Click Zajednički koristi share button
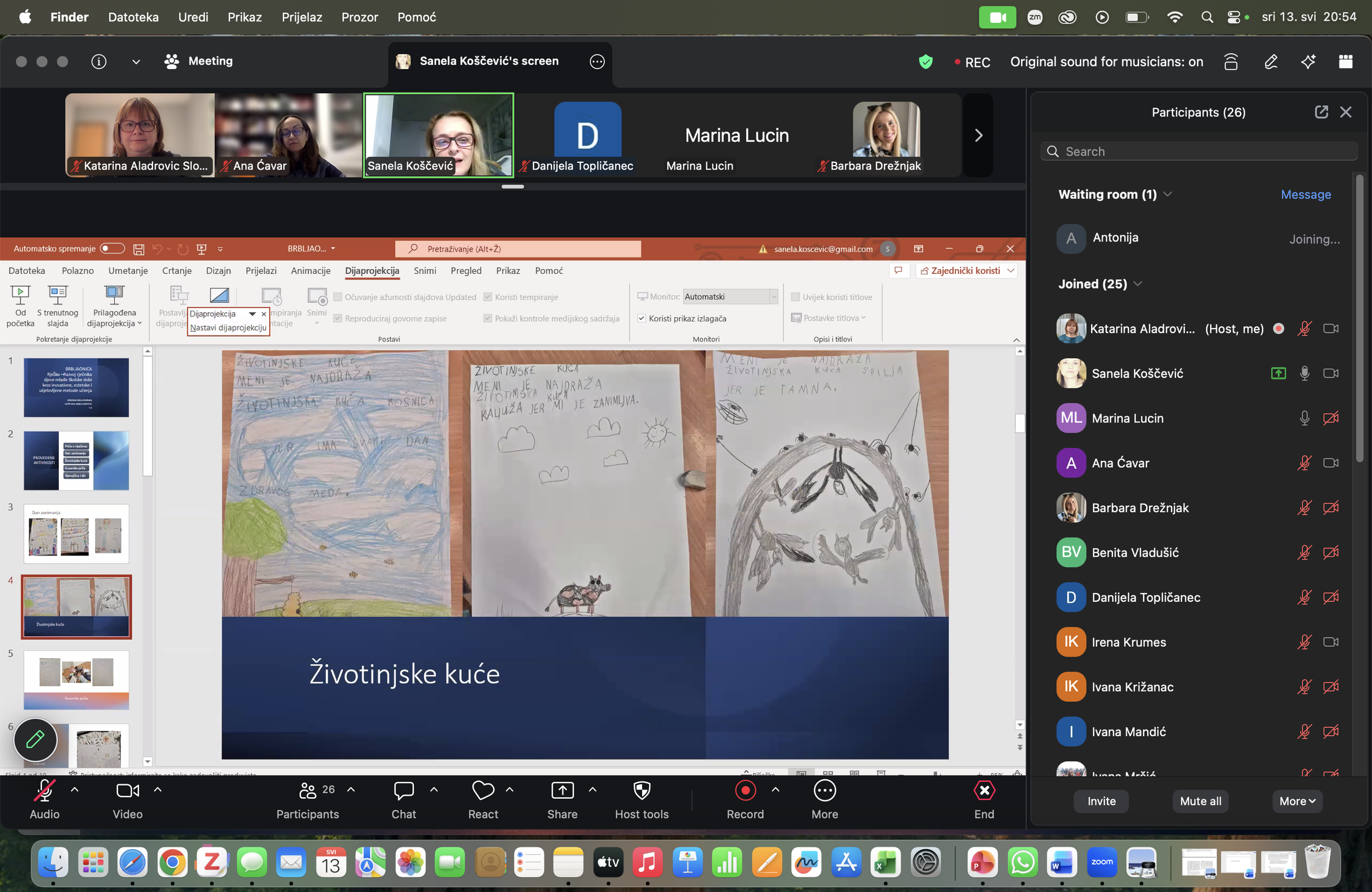1372x892 pixels. click(966, 270)
